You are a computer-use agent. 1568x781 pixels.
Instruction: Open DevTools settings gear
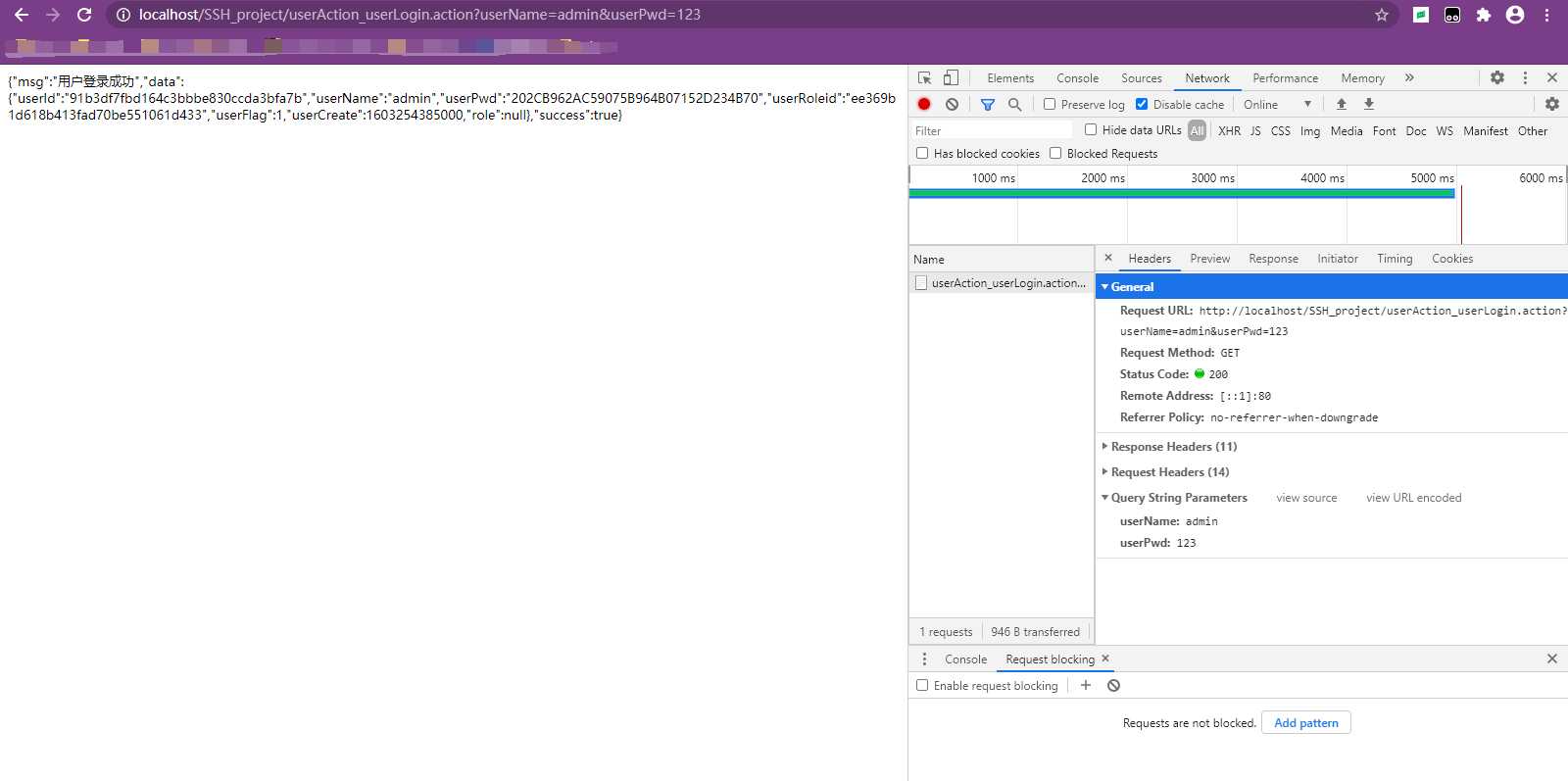pos(1497,77)
